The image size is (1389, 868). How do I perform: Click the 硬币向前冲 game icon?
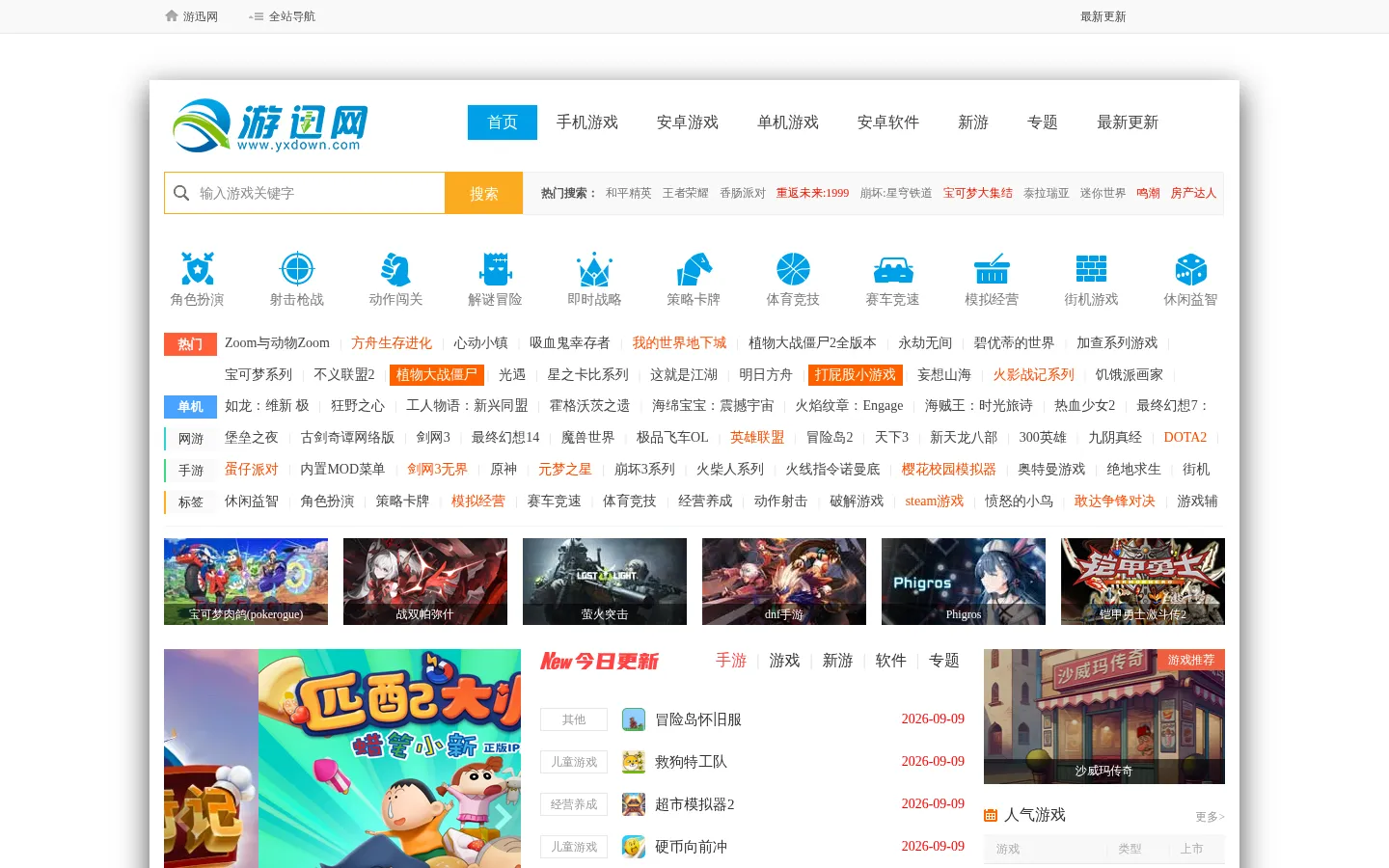tap(634, 847)
